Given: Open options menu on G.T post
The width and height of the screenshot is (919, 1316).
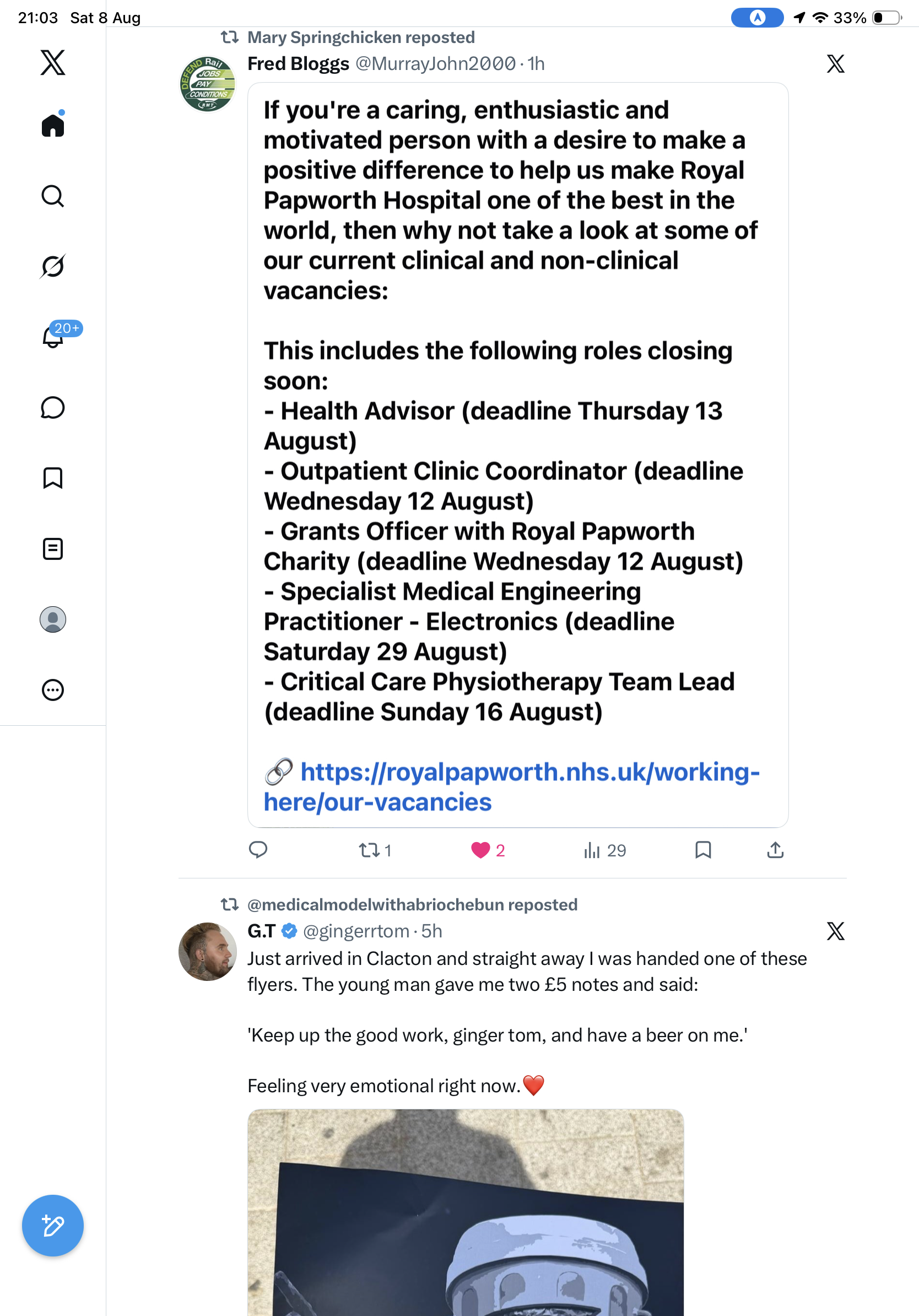Looking at the screenshot, I should (835, 931).
